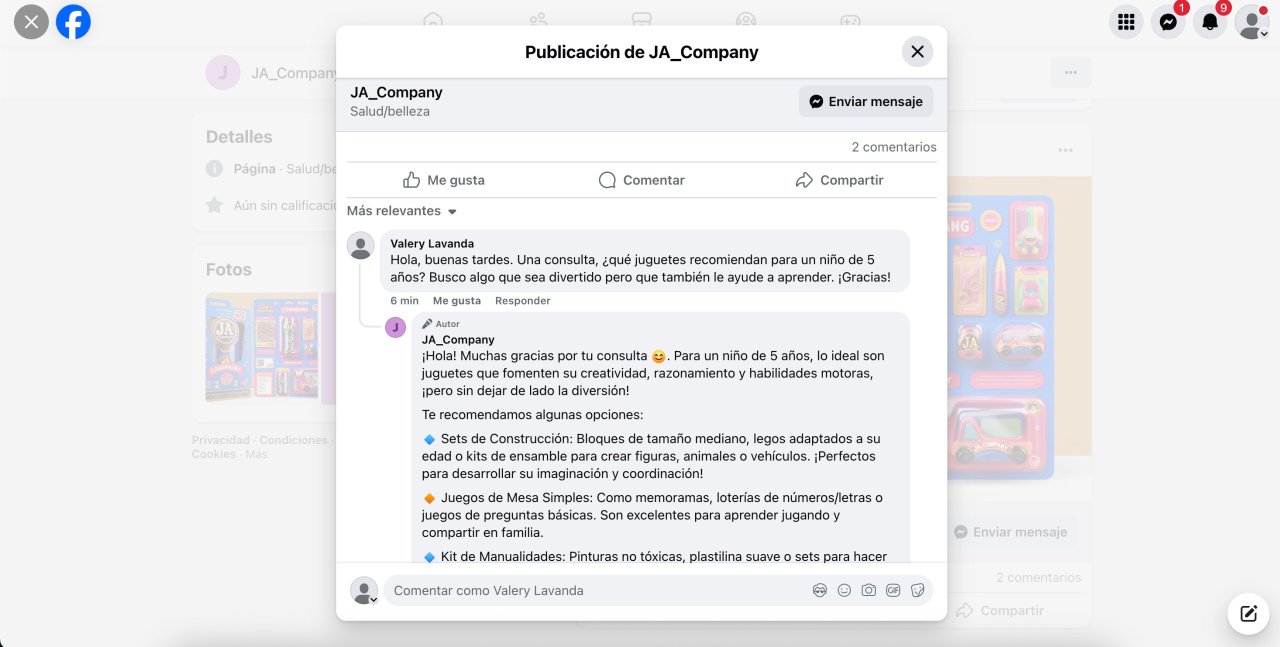The height and width of the screenshot is (647, 1280).
Task: Open the account profile menu dropdown
Action: click(x=1252, y=22)
